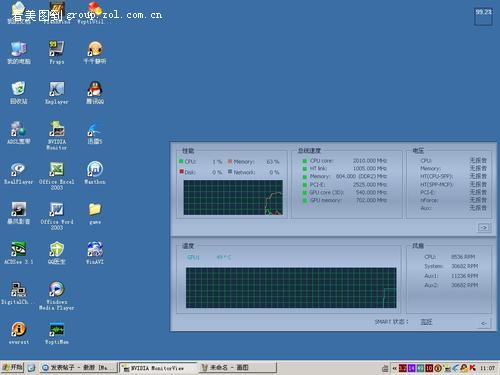The width and height of the screenshot is (500, 375).
Task: Open the everest info icon
Action: [19, 333]
